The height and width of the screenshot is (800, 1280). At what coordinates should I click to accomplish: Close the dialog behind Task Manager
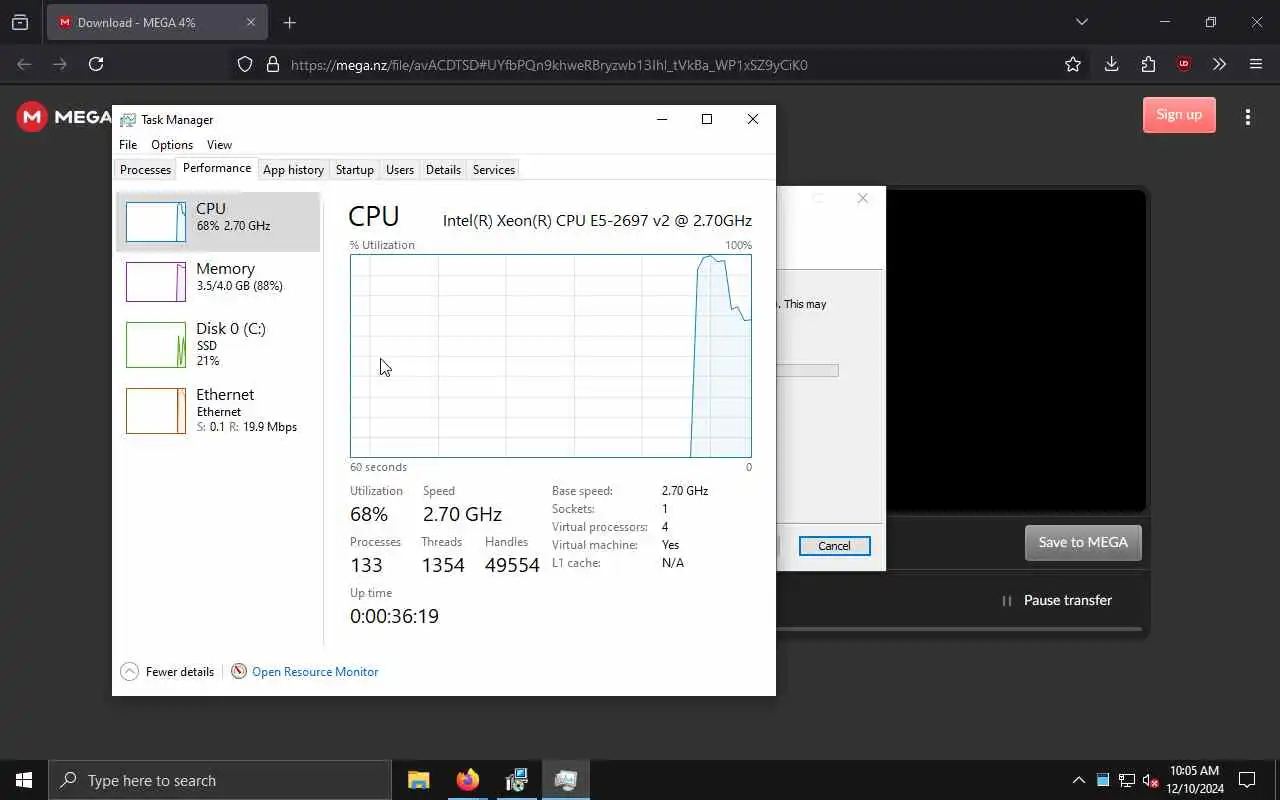pos(862,198)
